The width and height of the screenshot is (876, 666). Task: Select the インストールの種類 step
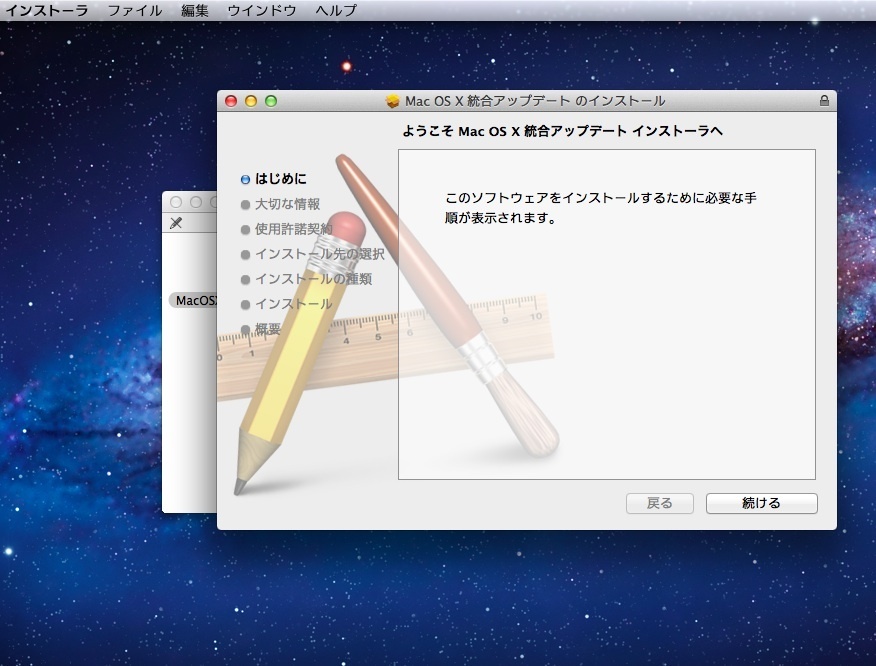(306, 279)
